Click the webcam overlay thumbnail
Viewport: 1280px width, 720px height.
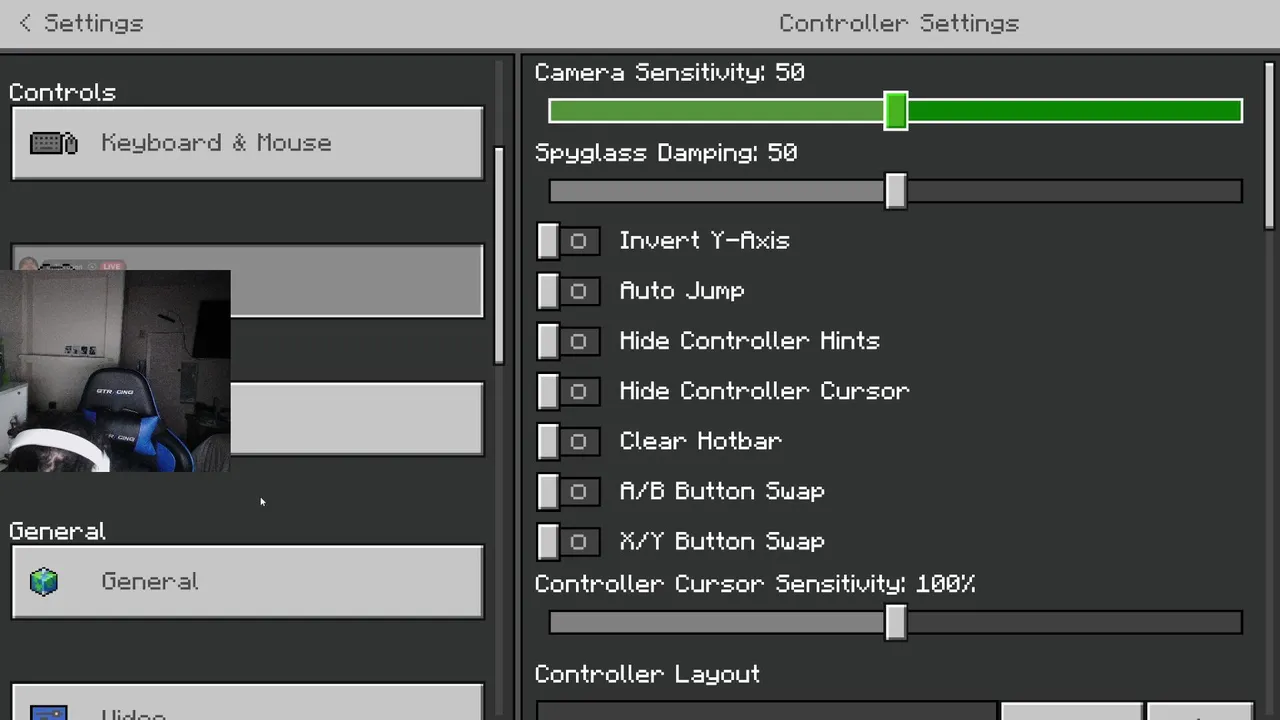[x=115, y=370]
